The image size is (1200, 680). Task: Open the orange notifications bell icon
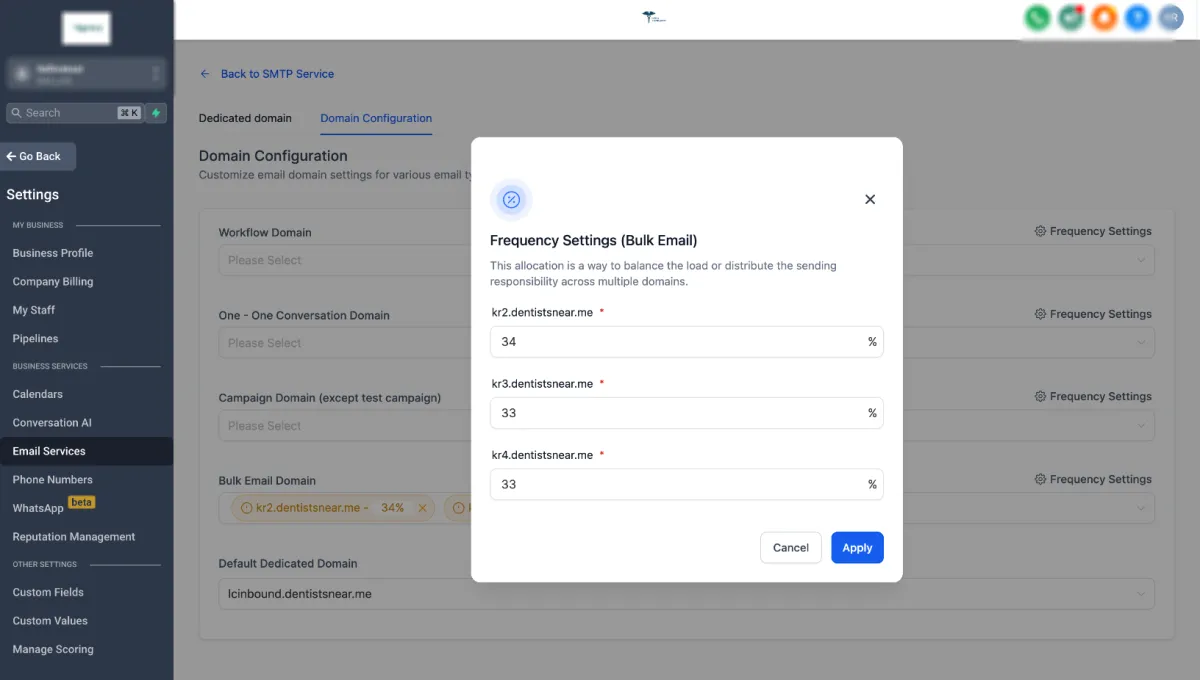click(1104, 17)
